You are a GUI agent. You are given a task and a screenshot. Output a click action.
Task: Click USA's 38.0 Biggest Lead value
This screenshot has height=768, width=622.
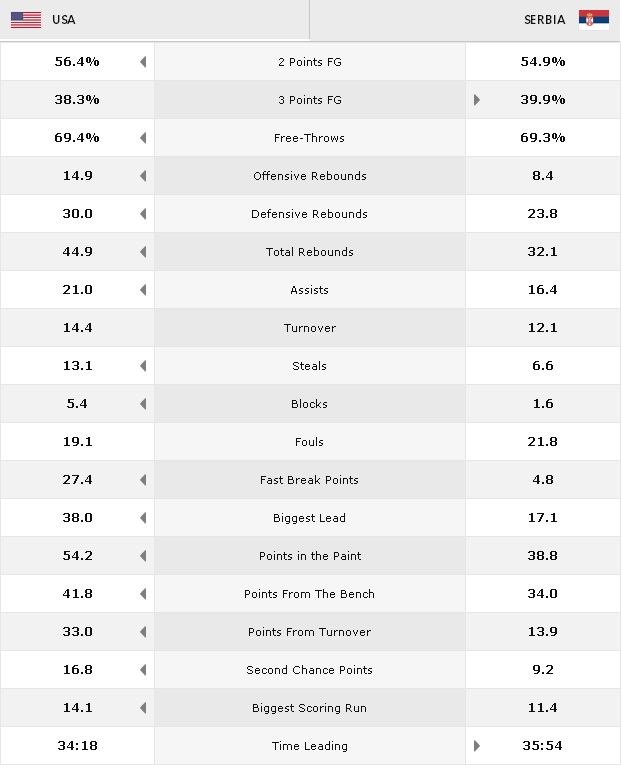point(77,518)
